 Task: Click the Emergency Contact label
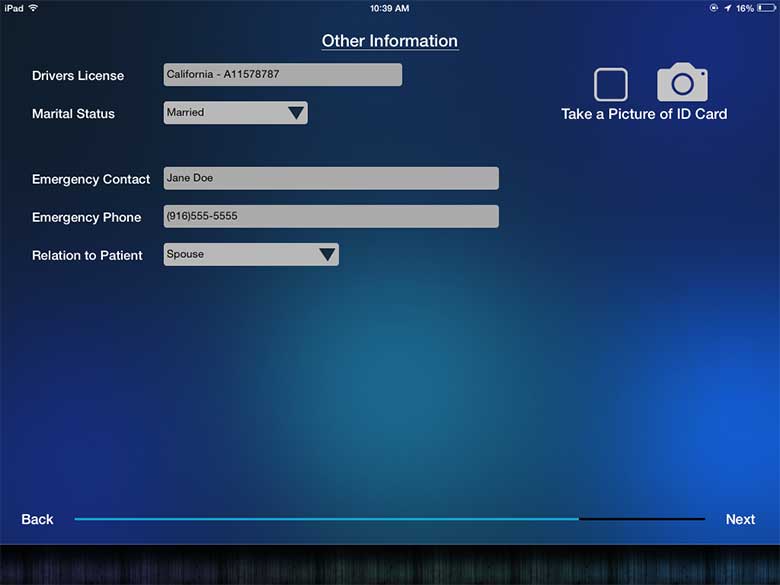tap(91, 180)
